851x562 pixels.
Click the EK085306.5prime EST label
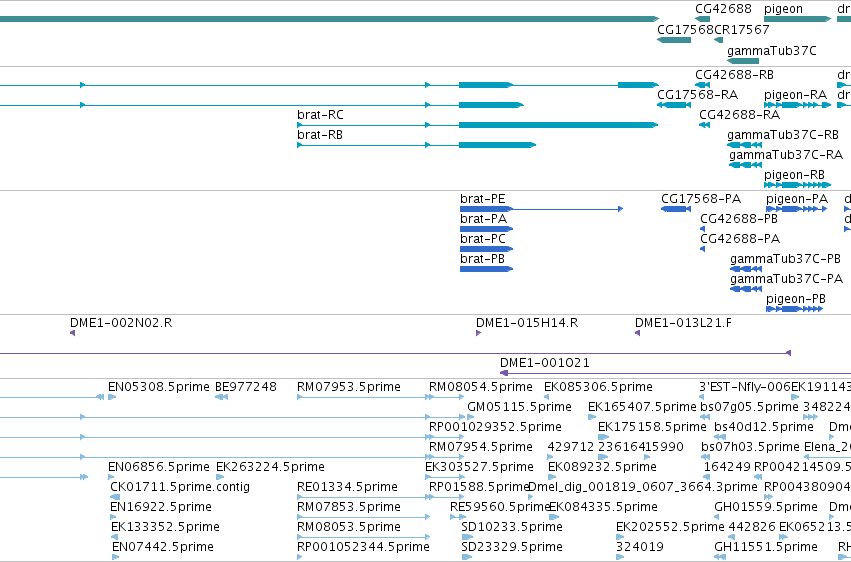pos(598,387)
